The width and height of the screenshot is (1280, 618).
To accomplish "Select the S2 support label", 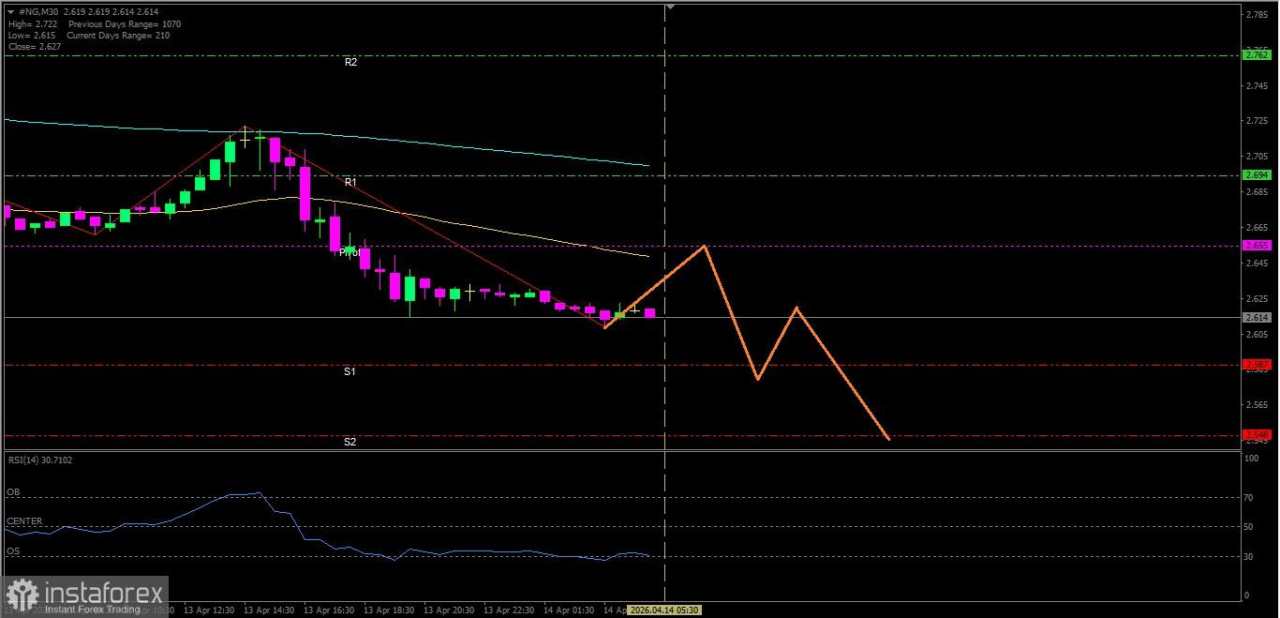I will 350,441.
